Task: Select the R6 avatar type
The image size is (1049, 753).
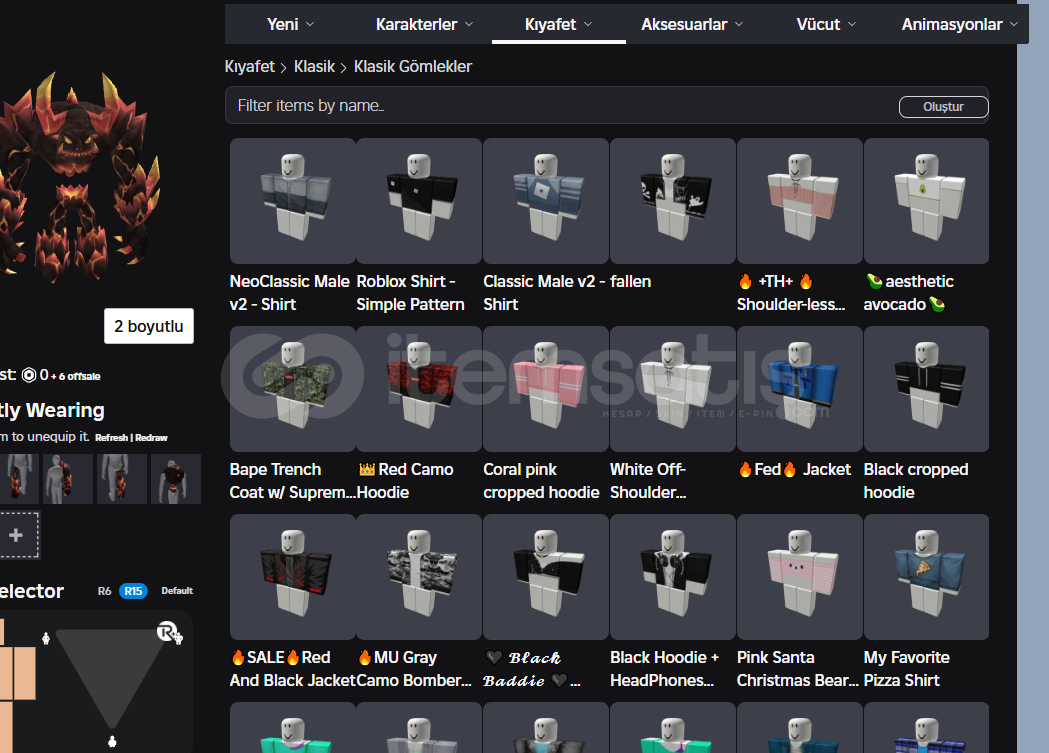Action: coord(104,591)
